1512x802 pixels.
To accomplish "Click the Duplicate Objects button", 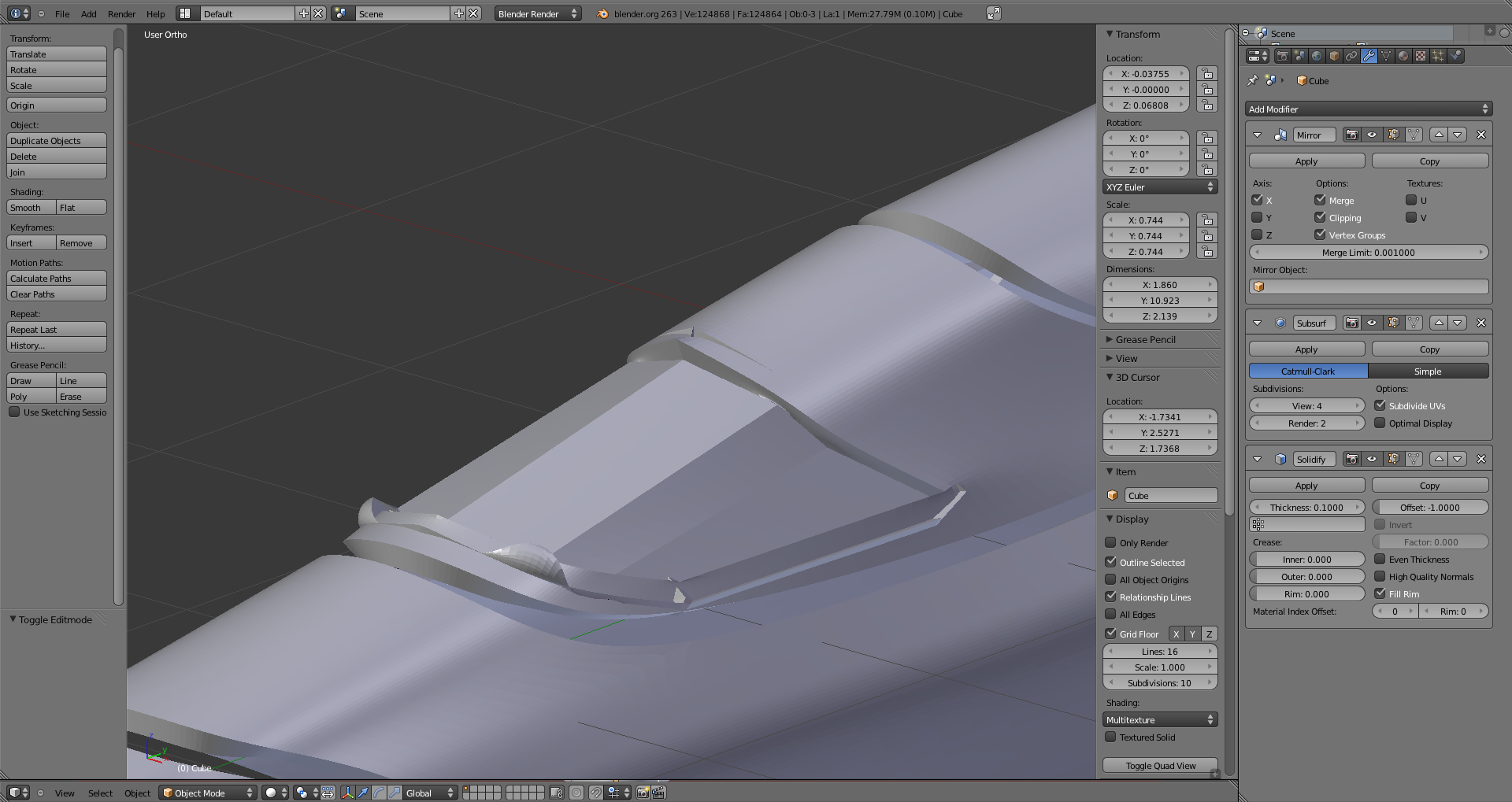I will coord(57,140).
